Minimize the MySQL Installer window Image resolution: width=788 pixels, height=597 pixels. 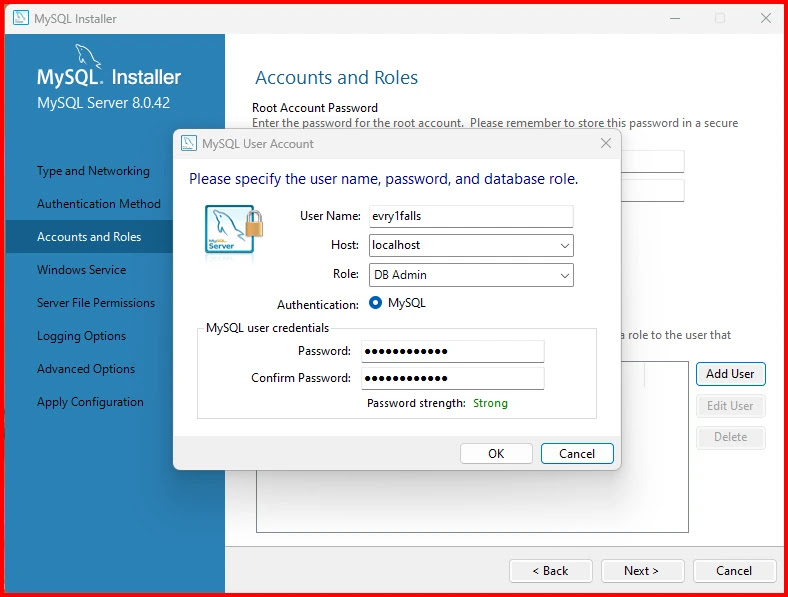(x=675, y=19)
